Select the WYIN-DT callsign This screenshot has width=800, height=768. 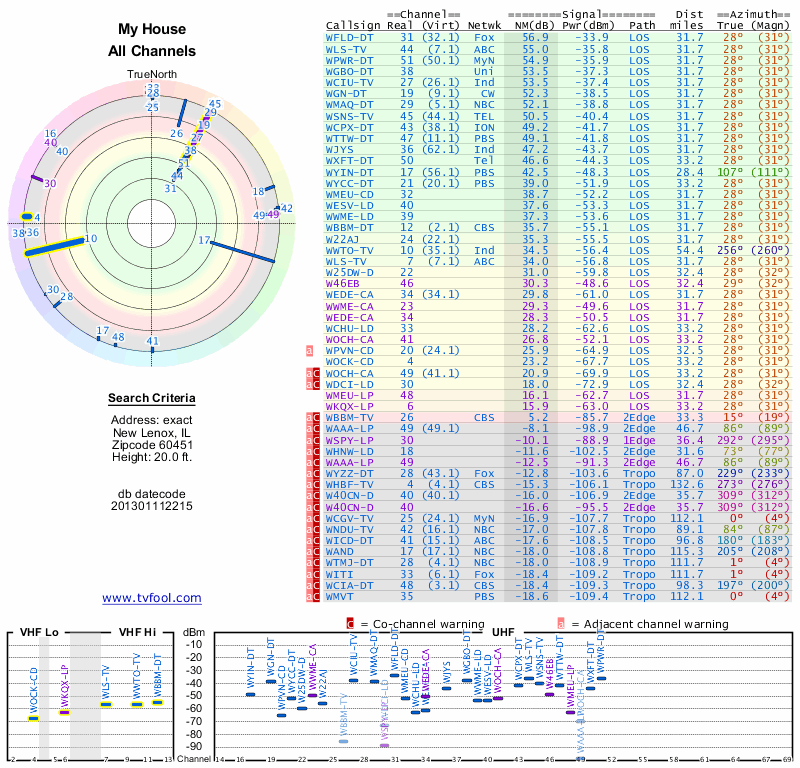point(349,172)
